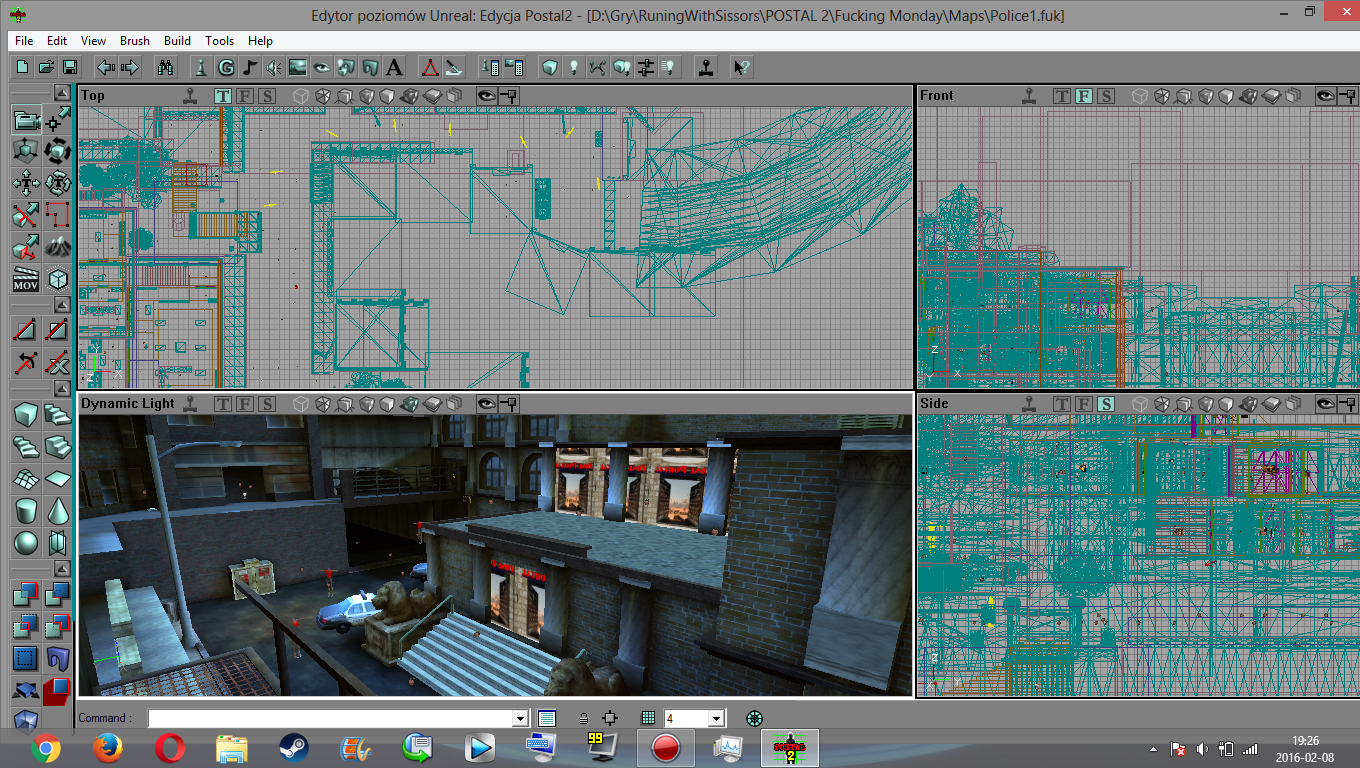
Task: Open the Group browser (G icon)
Action: [226, 67]
